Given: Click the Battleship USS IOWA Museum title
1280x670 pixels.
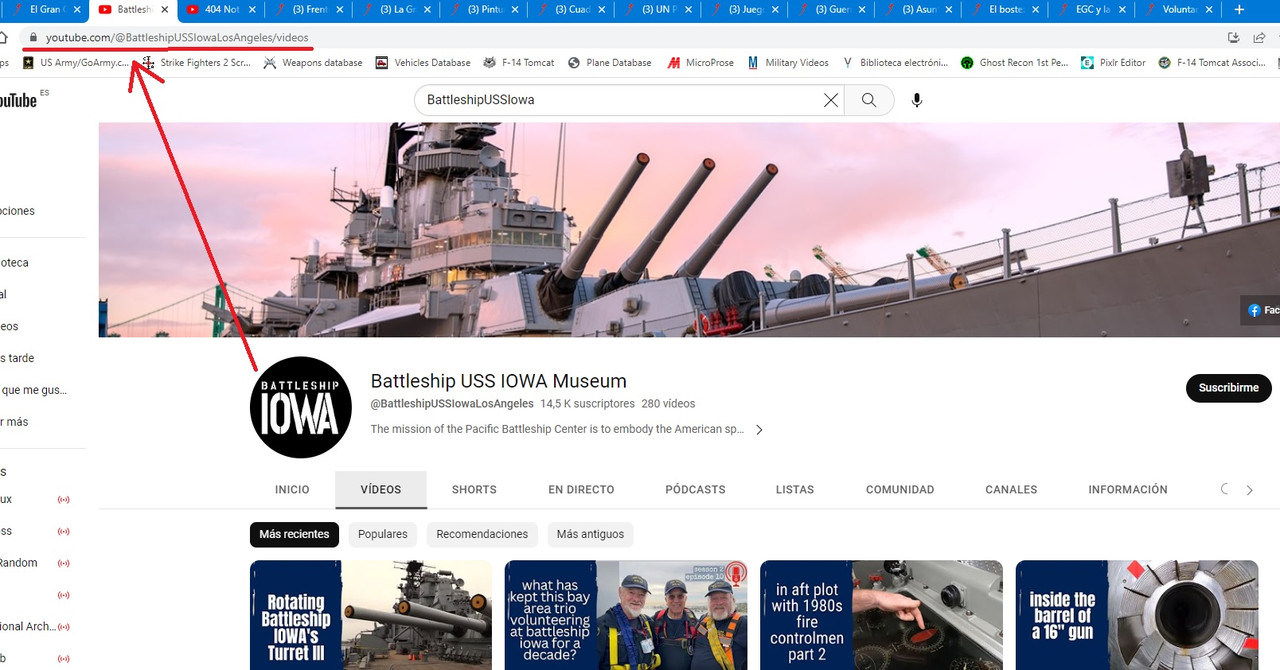Looking at the screenshot, I should [x=499, y=381].
